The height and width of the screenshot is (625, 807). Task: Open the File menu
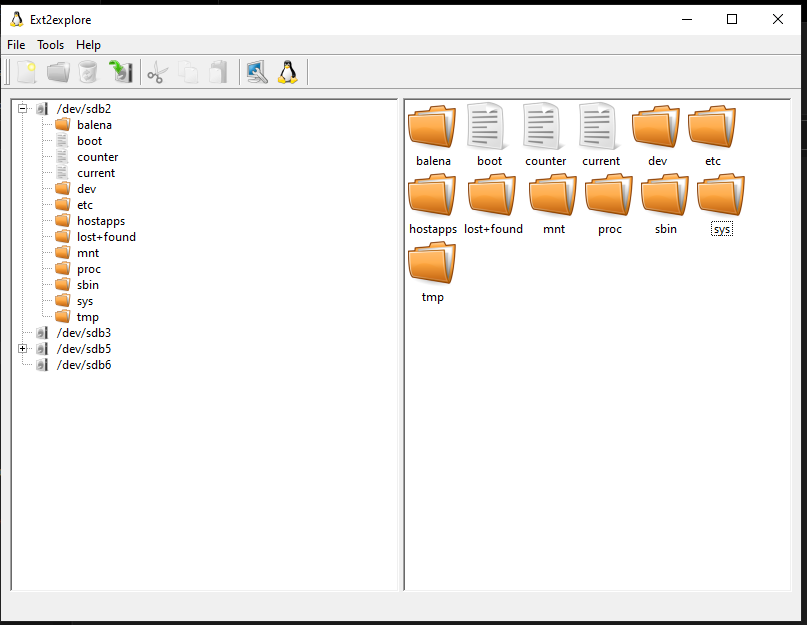[x=16, y=45]
